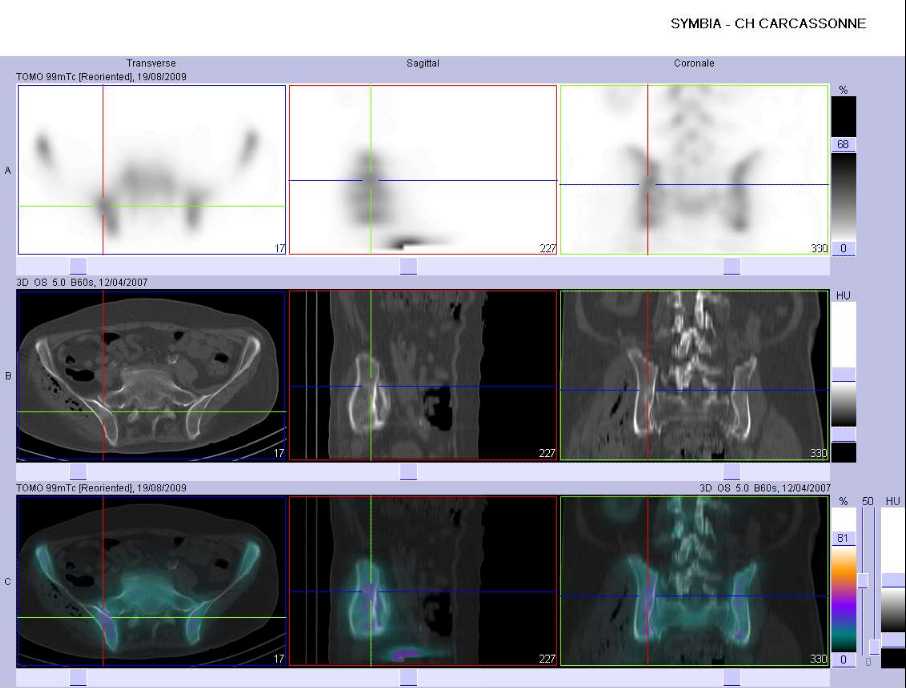Click row A's TOMO 99mTc [Reoriented] label
The height and width of the screenshot is (688, 906).
(101, 76)
